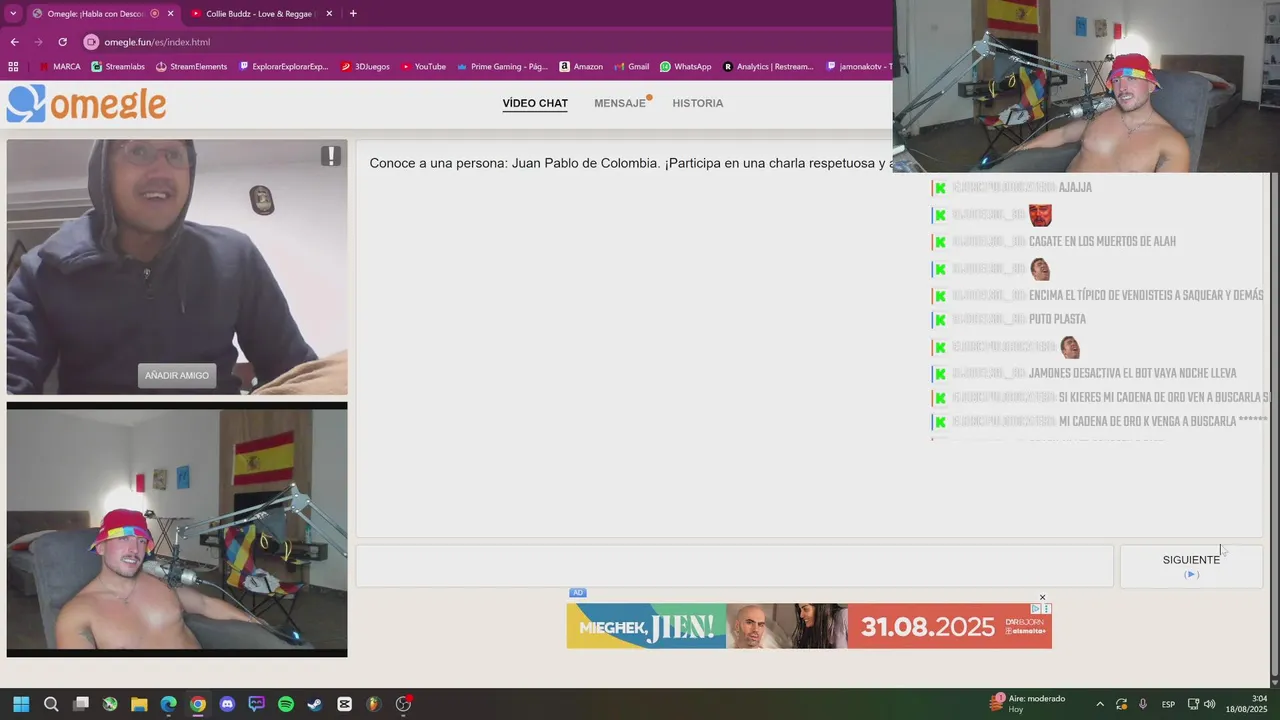Go back with the browser back arrow
Image resolution: width=1280 pixels, height=720 pixels.
[14, 42]
